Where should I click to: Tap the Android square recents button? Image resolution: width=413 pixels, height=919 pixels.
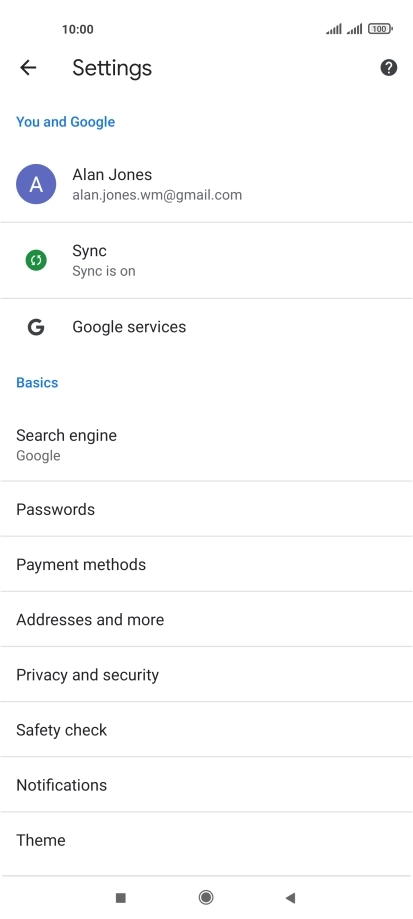[121, 897]
